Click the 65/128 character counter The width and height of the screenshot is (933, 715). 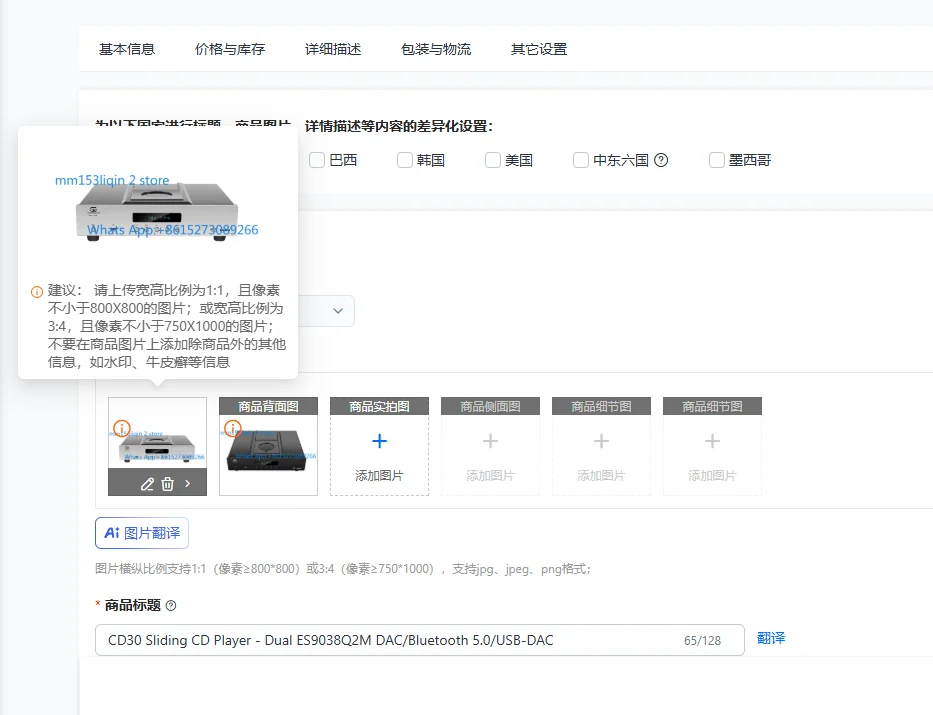click(x=702, y=641)
